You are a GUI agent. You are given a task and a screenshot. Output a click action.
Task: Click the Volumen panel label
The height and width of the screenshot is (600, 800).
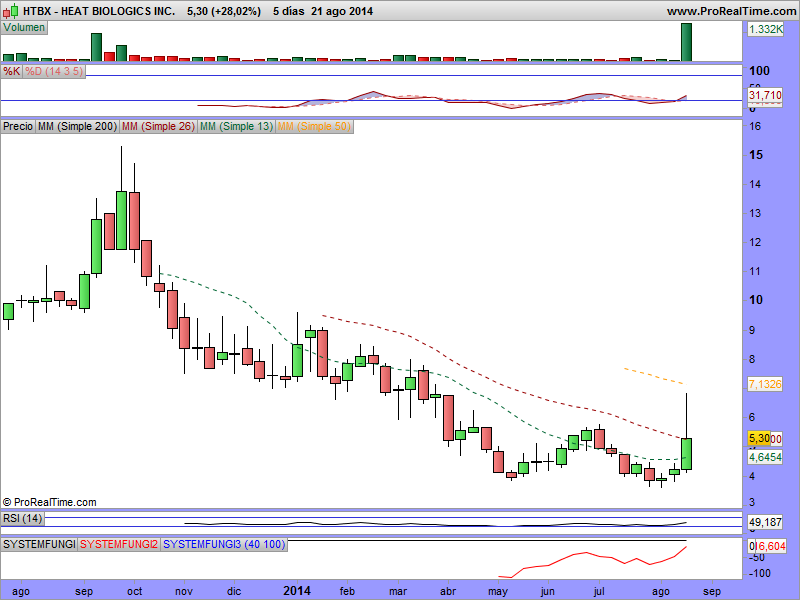pyautogui.click(x=24, y=28)
